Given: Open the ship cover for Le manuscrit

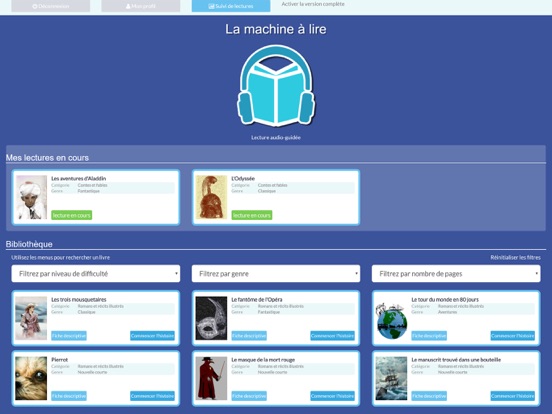Looking at the screenshot, I should click(391, 378).
